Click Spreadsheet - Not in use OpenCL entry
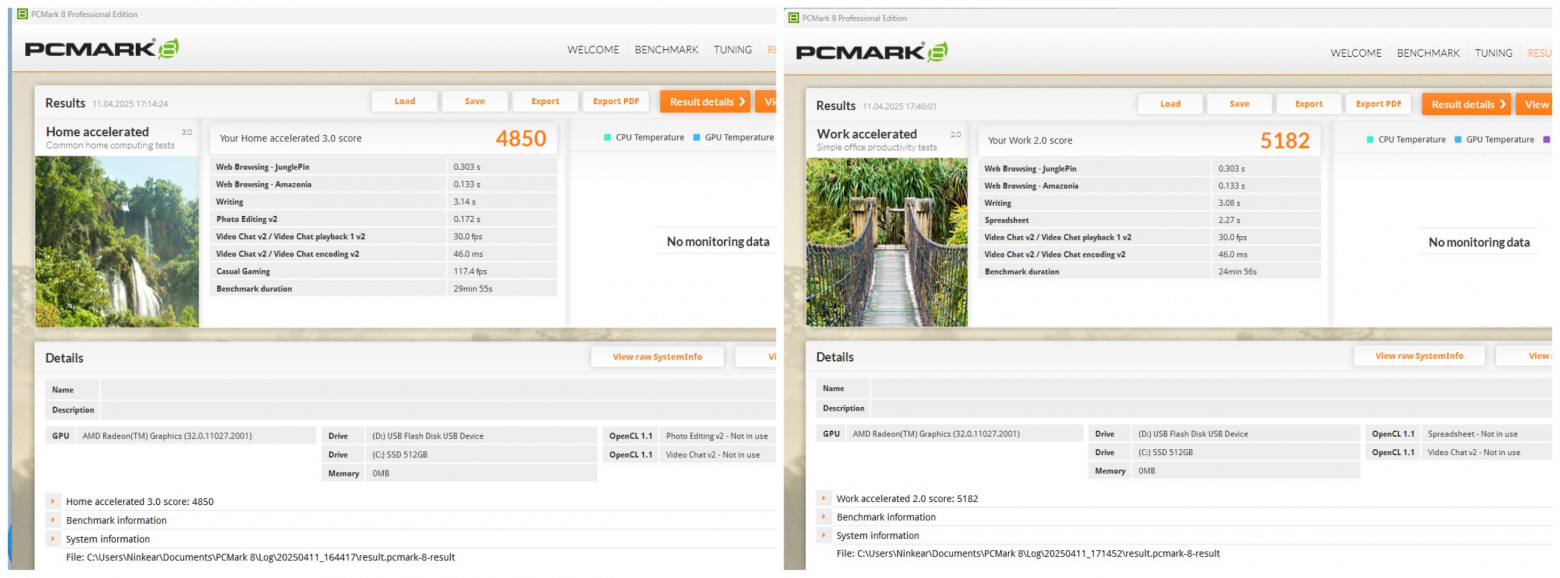The width and height of the screenshot is (1560, 578). (x=1487, y=434)
